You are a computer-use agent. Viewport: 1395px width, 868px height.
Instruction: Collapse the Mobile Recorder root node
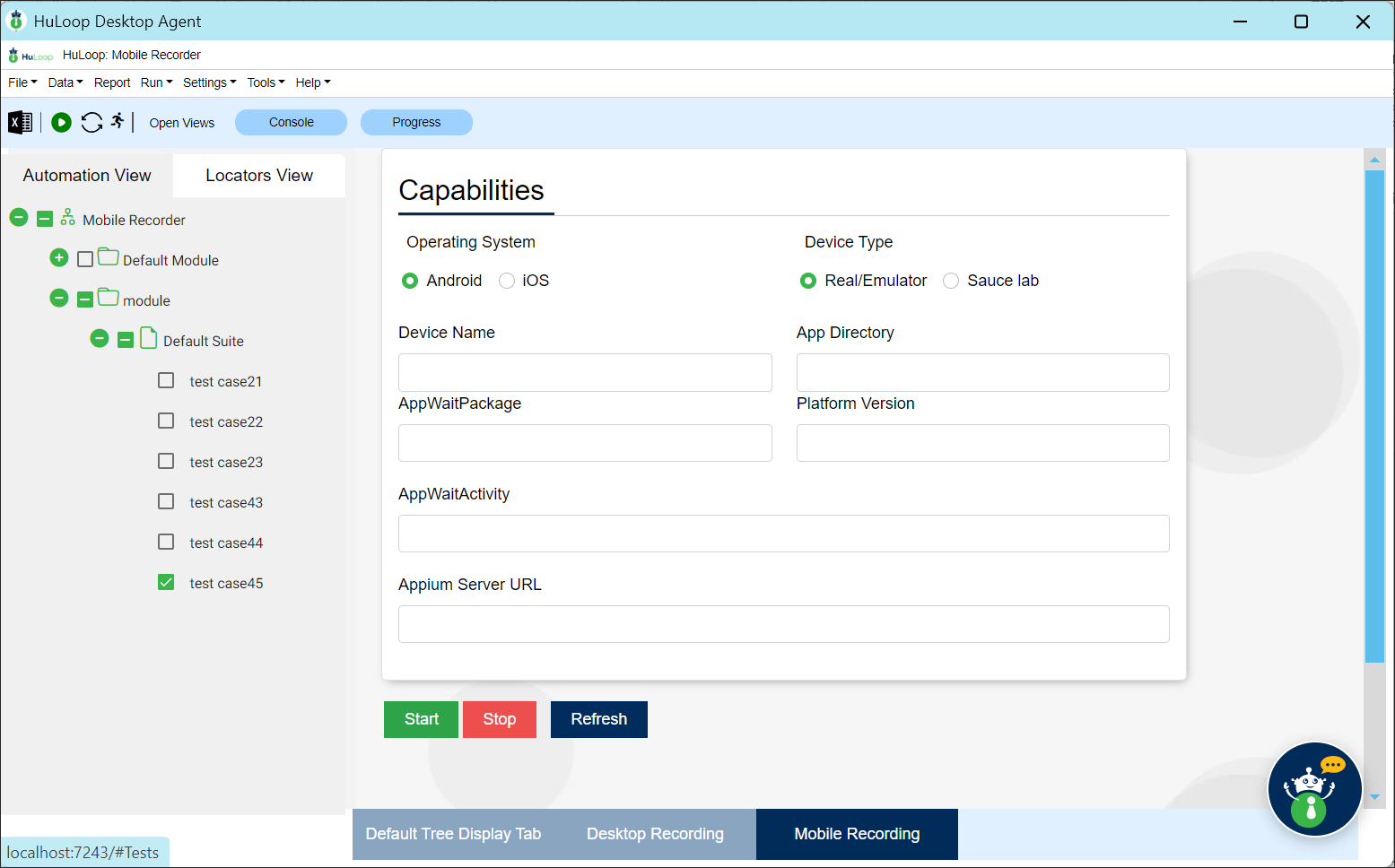[19, 218]
